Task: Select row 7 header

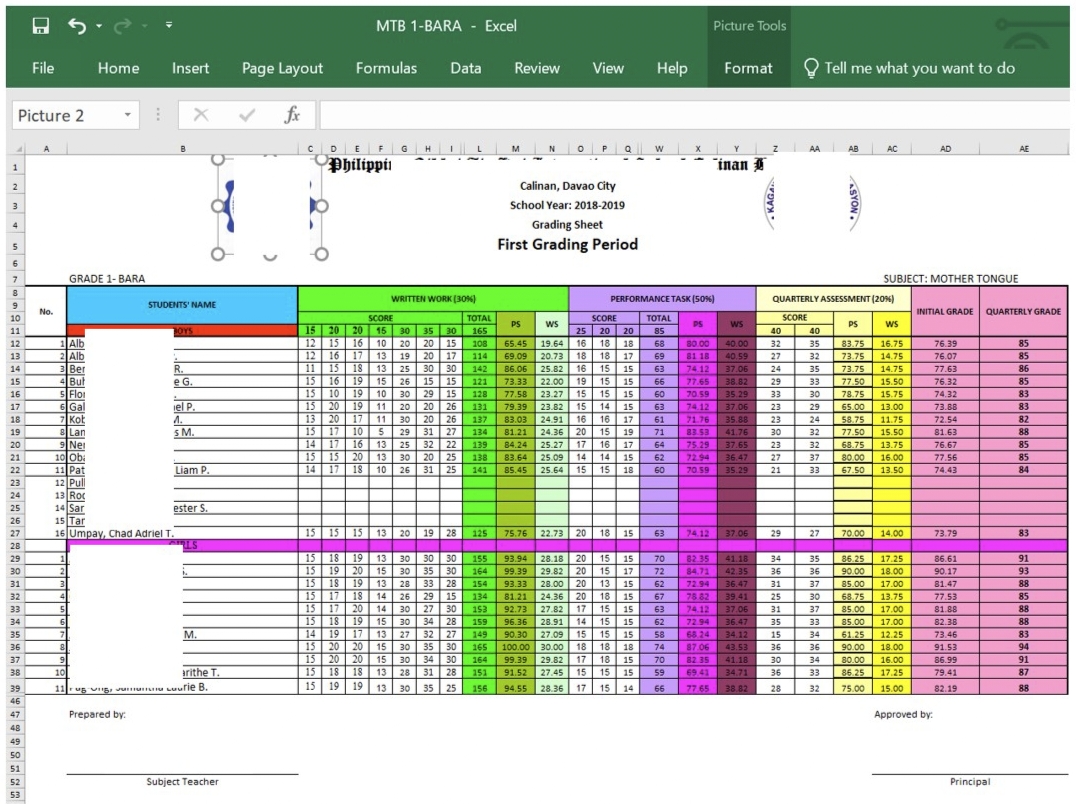Action: (x=15, y=279)
